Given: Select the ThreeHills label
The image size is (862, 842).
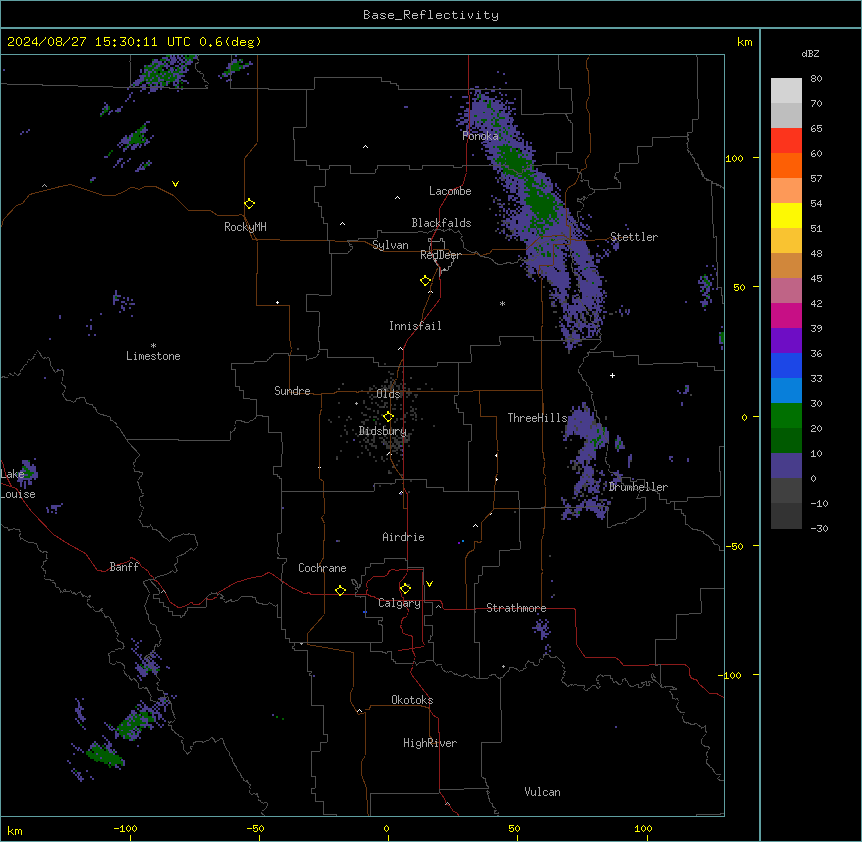Looking at the screenshot, I should tap(537, 418).
